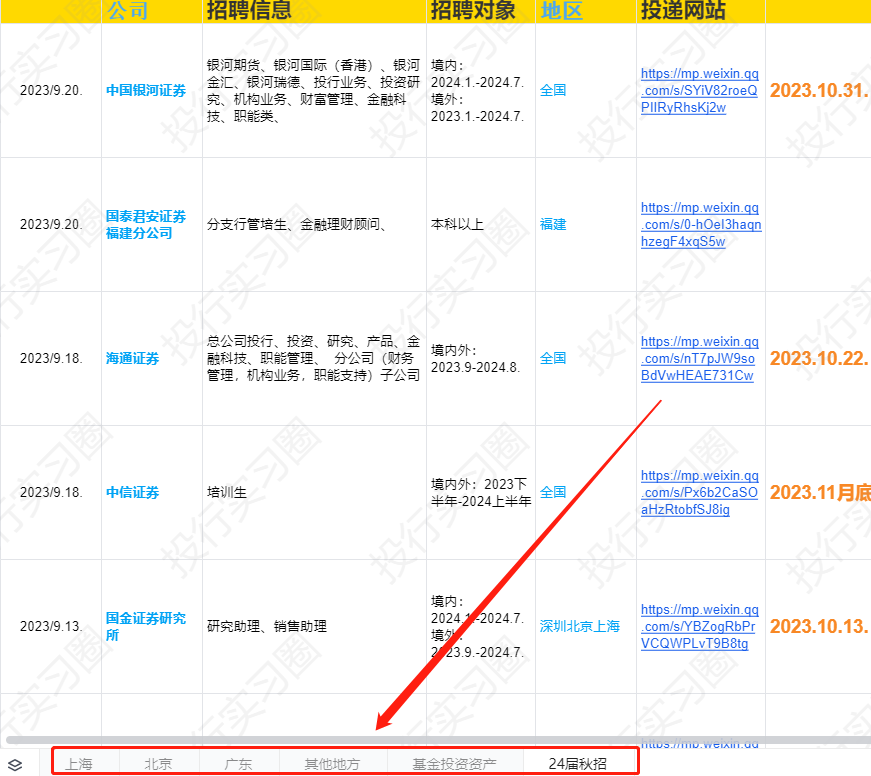The height and width of the screenshot is (776, 871).
Task: Select the 招聘信息 column header
Action: (314, 11)
